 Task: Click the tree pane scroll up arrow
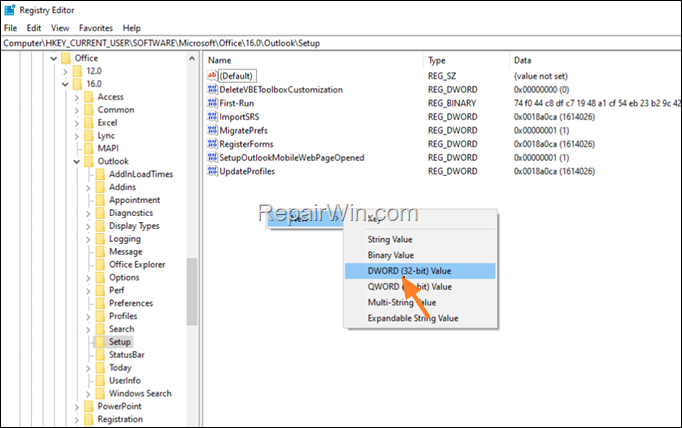pos(192,58)
